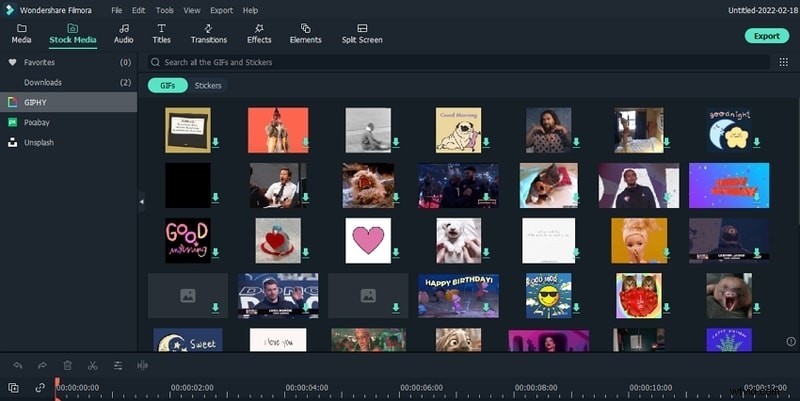
Task: Download the Barbie doll GIF
Action: 666,253
